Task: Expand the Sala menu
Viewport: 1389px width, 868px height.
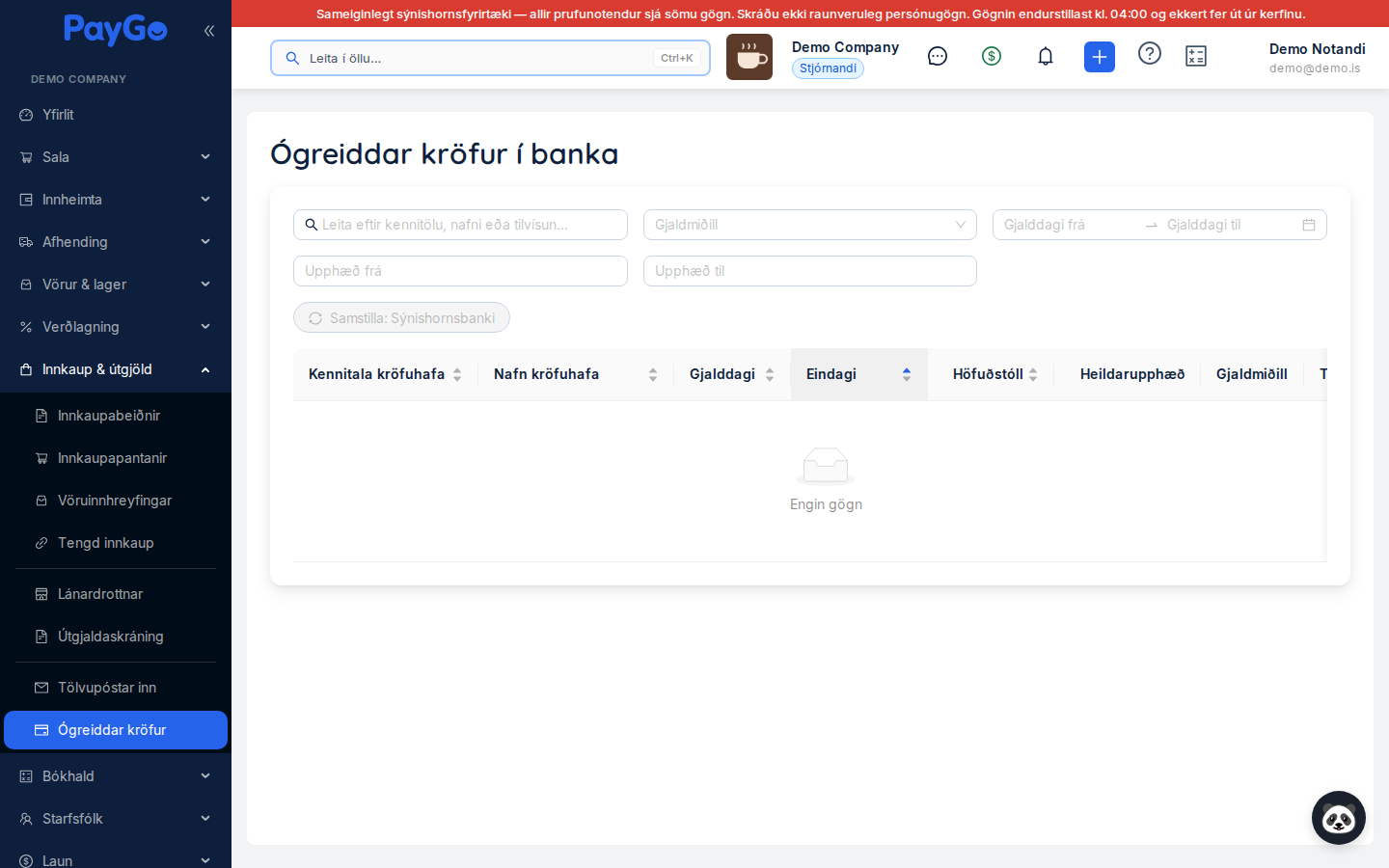Action: (x=116, y=157)
